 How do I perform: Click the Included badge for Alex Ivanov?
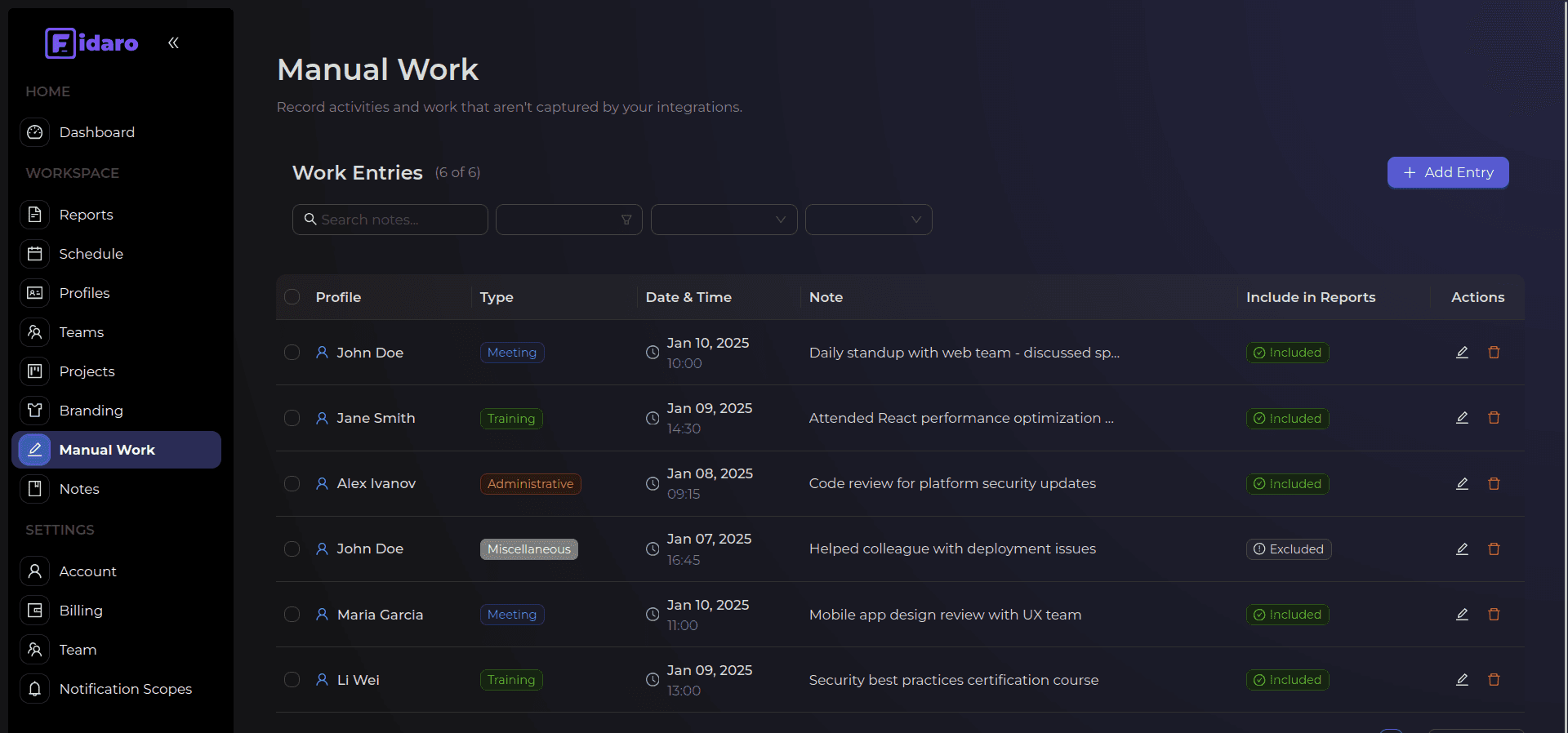pos(1287,484)
